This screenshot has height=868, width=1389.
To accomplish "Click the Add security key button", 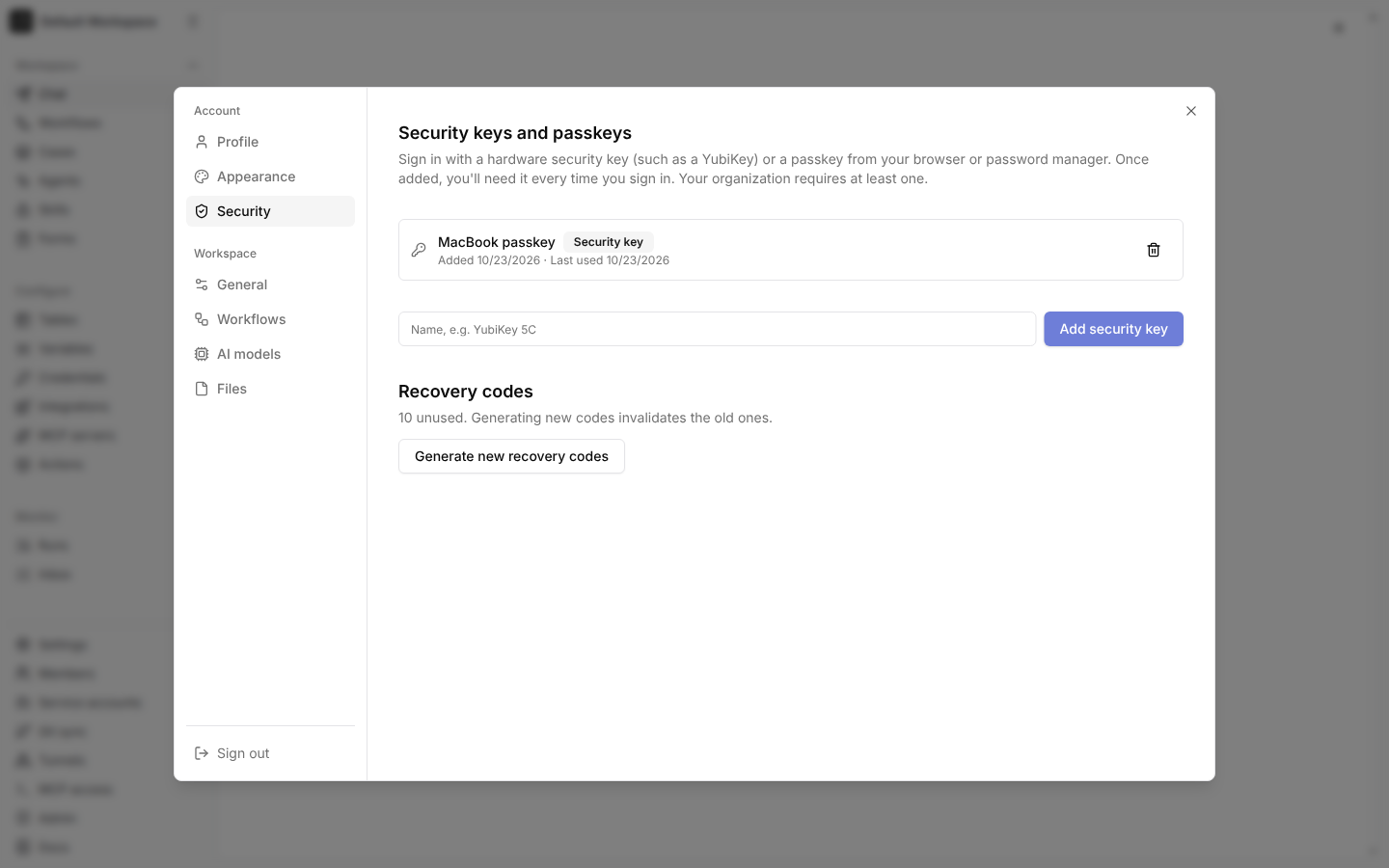I will [x=1113, y=329].
